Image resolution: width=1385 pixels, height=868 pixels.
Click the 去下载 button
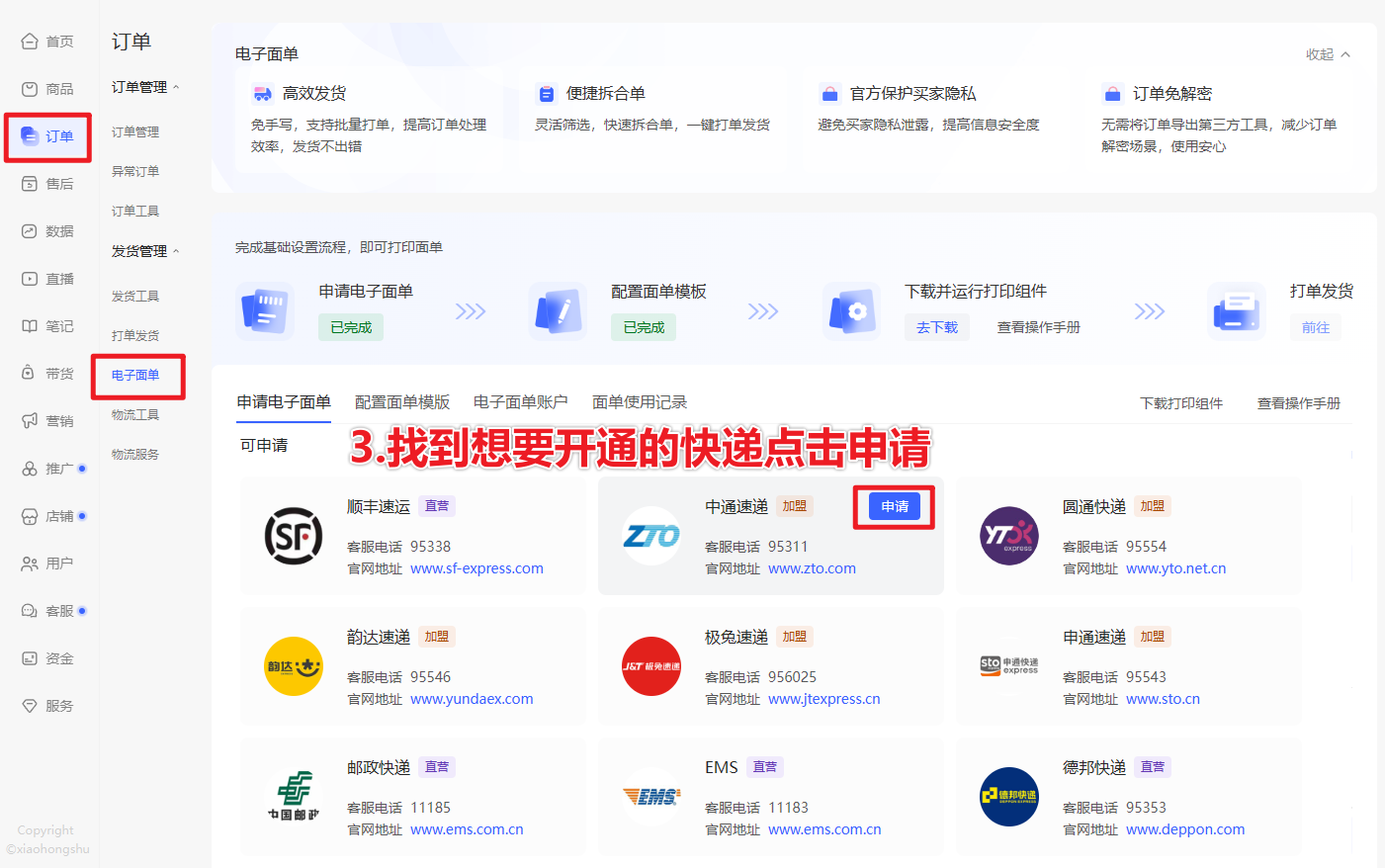(x=937, y=327)
